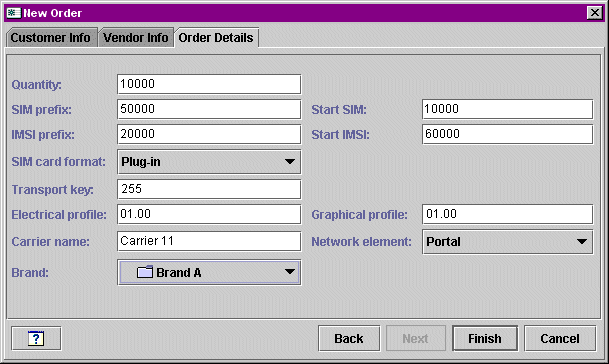Select the Order Details tab
This screenshot has height=364, width=609.
click(x=216, y=38)
